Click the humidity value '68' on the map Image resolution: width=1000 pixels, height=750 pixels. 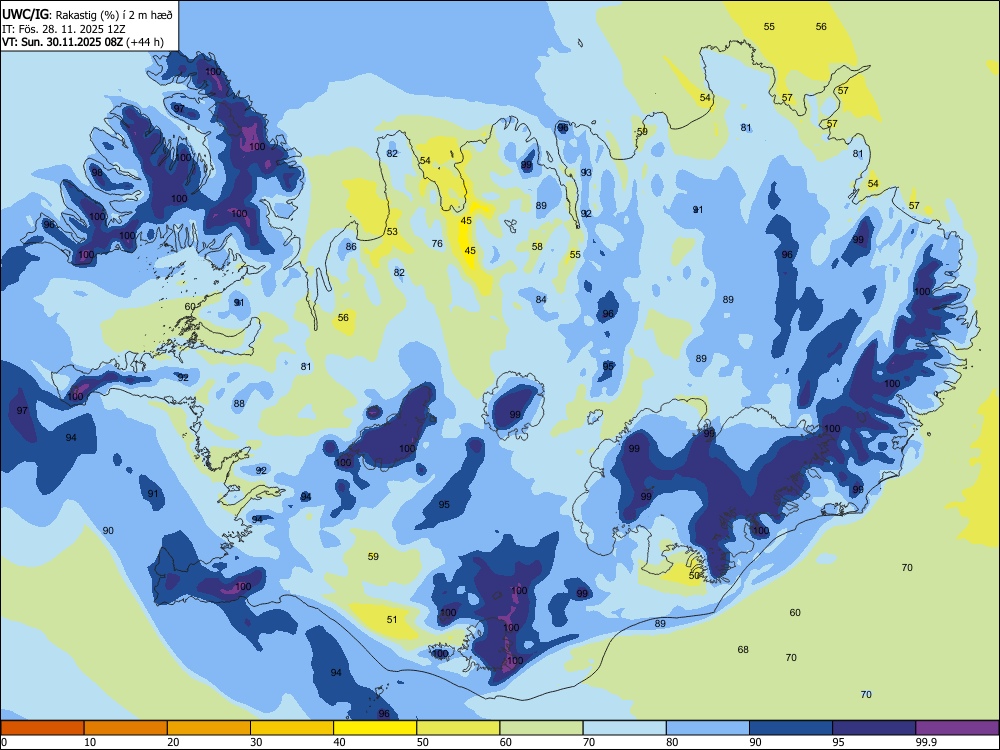pos(743,650)
